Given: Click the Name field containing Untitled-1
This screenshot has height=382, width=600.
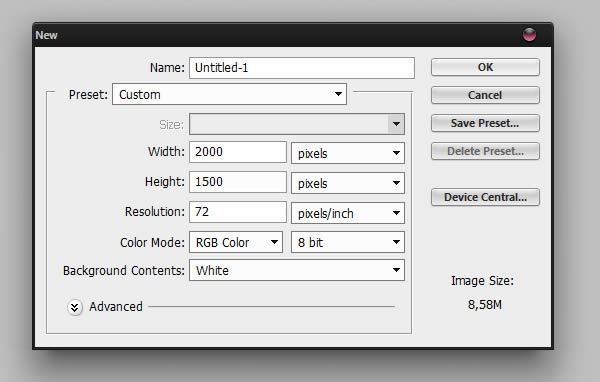Looking at the screenshot, I should pyautogui.click(x=302, y=68).
